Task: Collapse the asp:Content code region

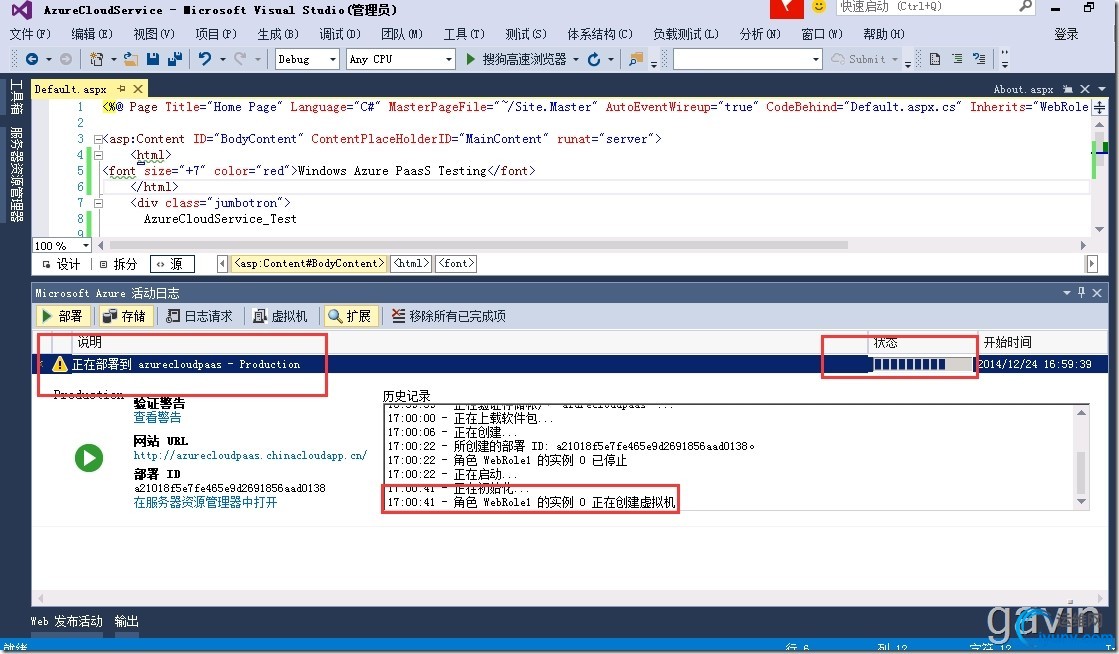Action: [x=98, y=139]
